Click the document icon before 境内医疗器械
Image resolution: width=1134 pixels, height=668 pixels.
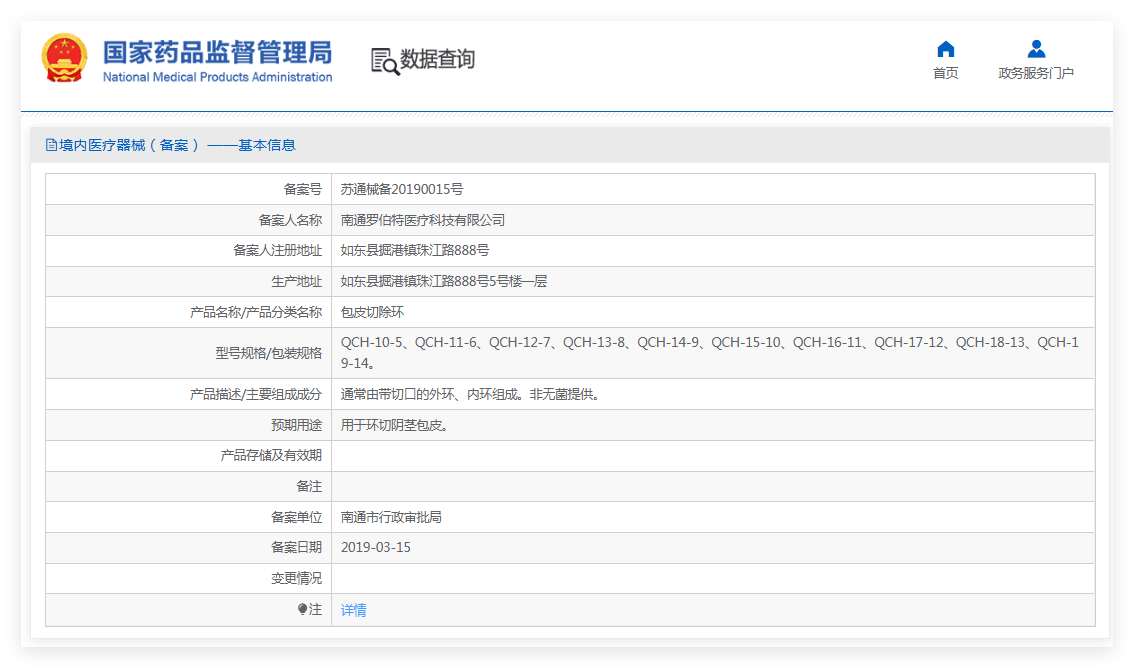pos(51,145)
